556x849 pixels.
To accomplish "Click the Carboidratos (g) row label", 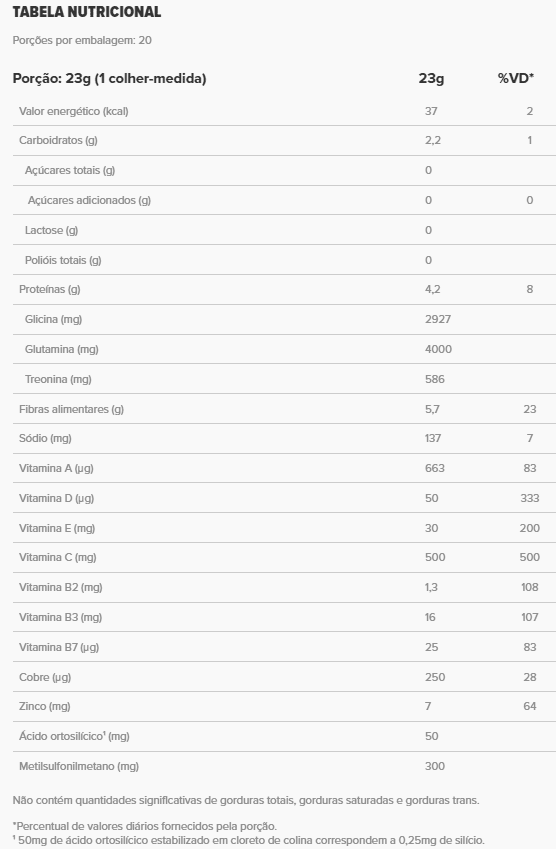I will pyautogui.click(x=58, y=140).
